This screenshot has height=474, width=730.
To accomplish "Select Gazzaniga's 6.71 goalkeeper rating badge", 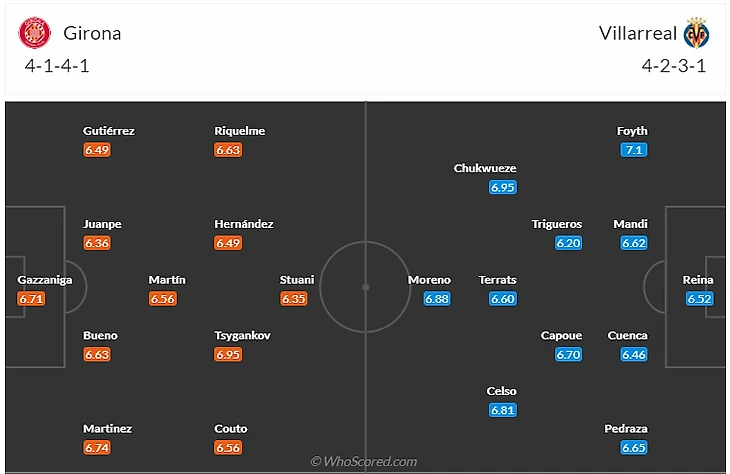I will pyautogui.click(x=32, y=299).
